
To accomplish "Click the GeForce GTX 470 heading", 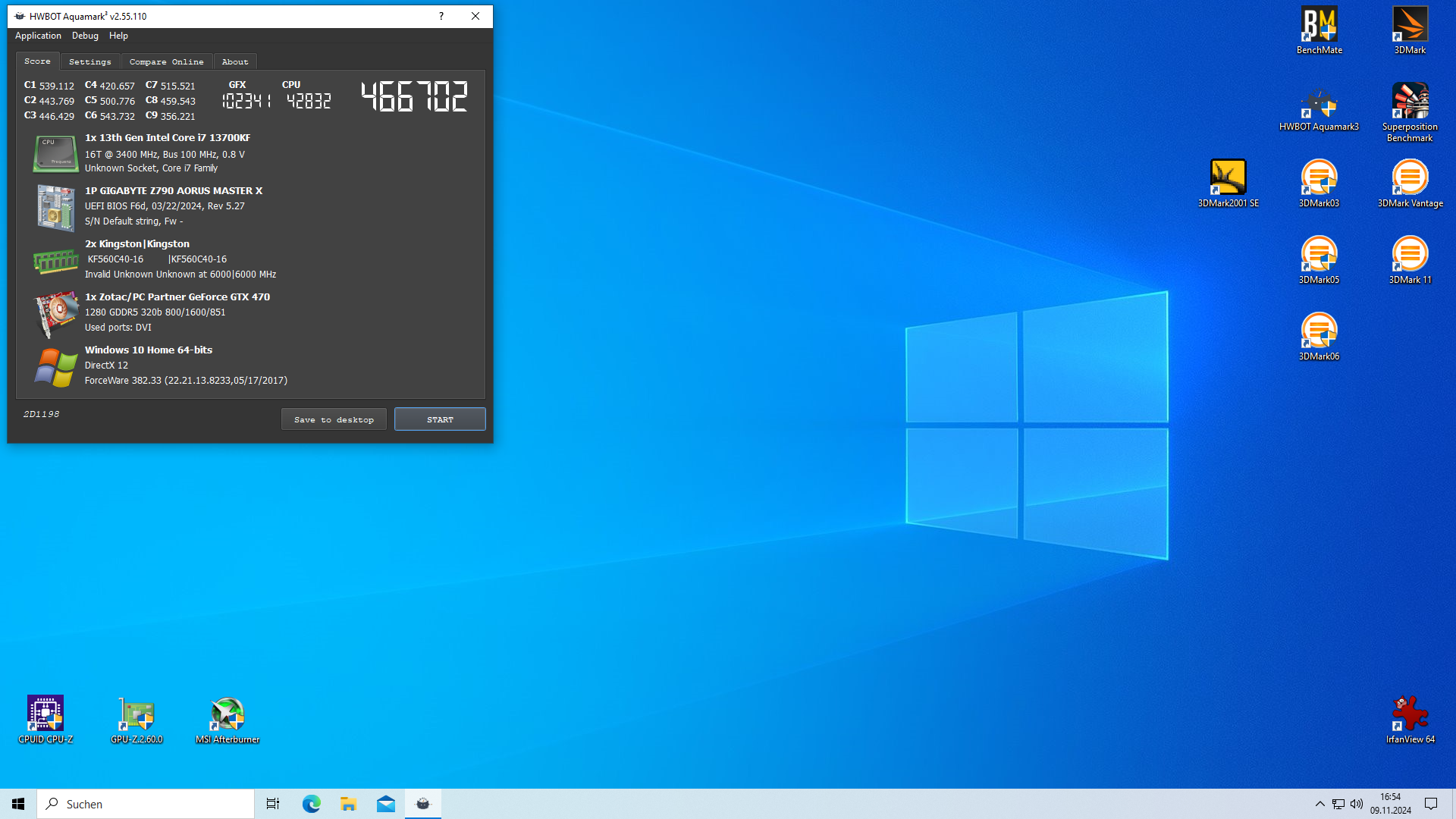I will 177,297.
